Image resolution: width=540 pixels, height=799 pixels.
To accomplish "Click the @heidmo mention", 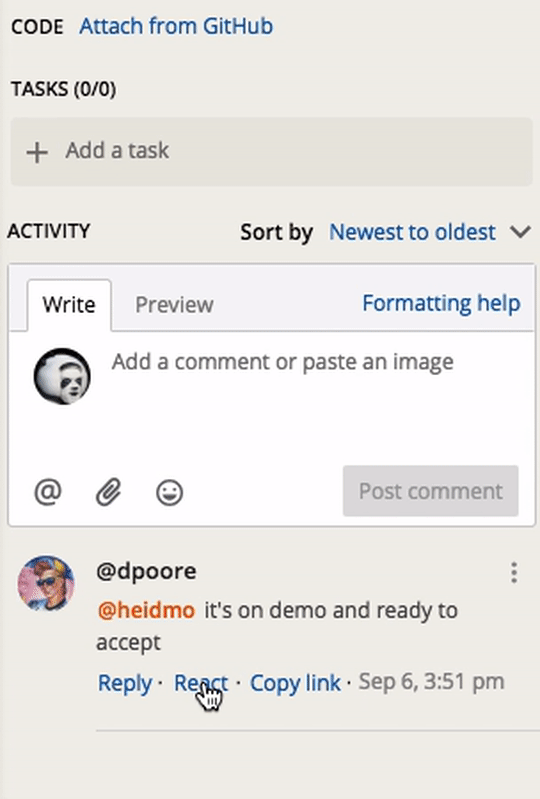I will tap(146, 610).
